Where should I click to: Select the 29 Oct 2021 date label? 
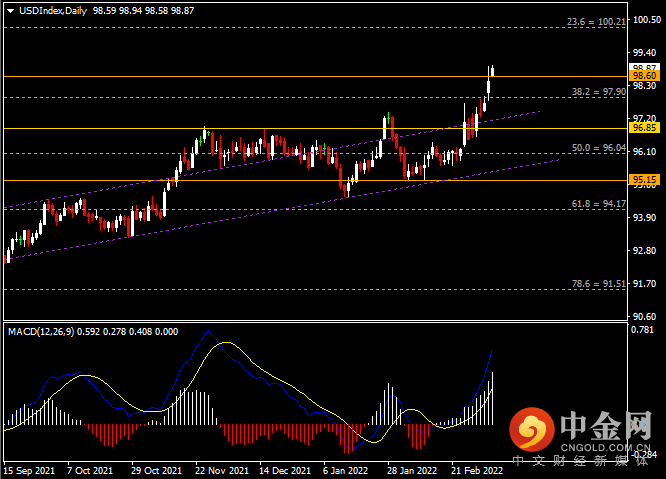(156, 471)
